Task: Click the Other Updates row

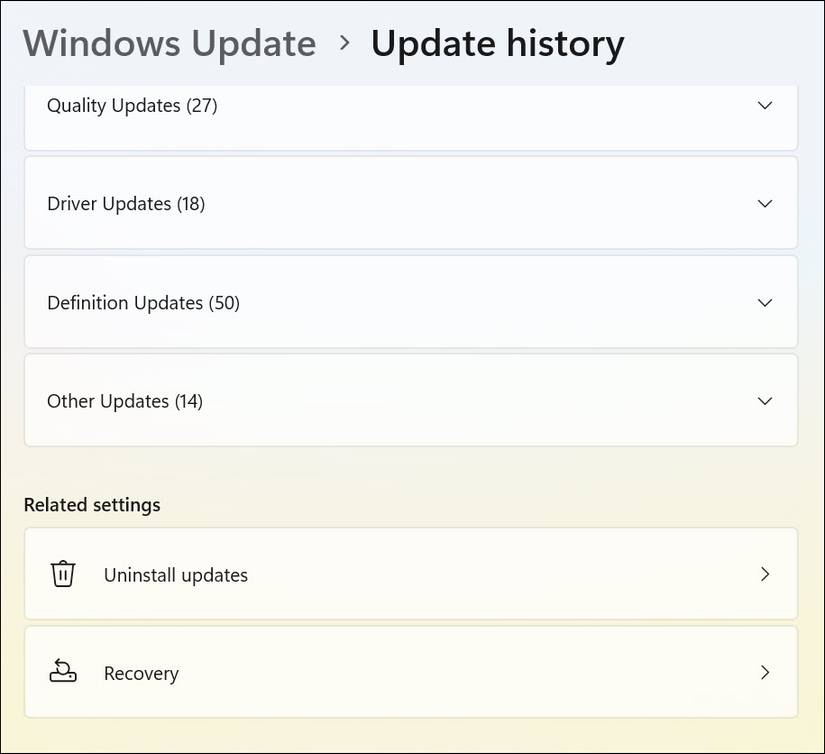Action: pos(410,400)
